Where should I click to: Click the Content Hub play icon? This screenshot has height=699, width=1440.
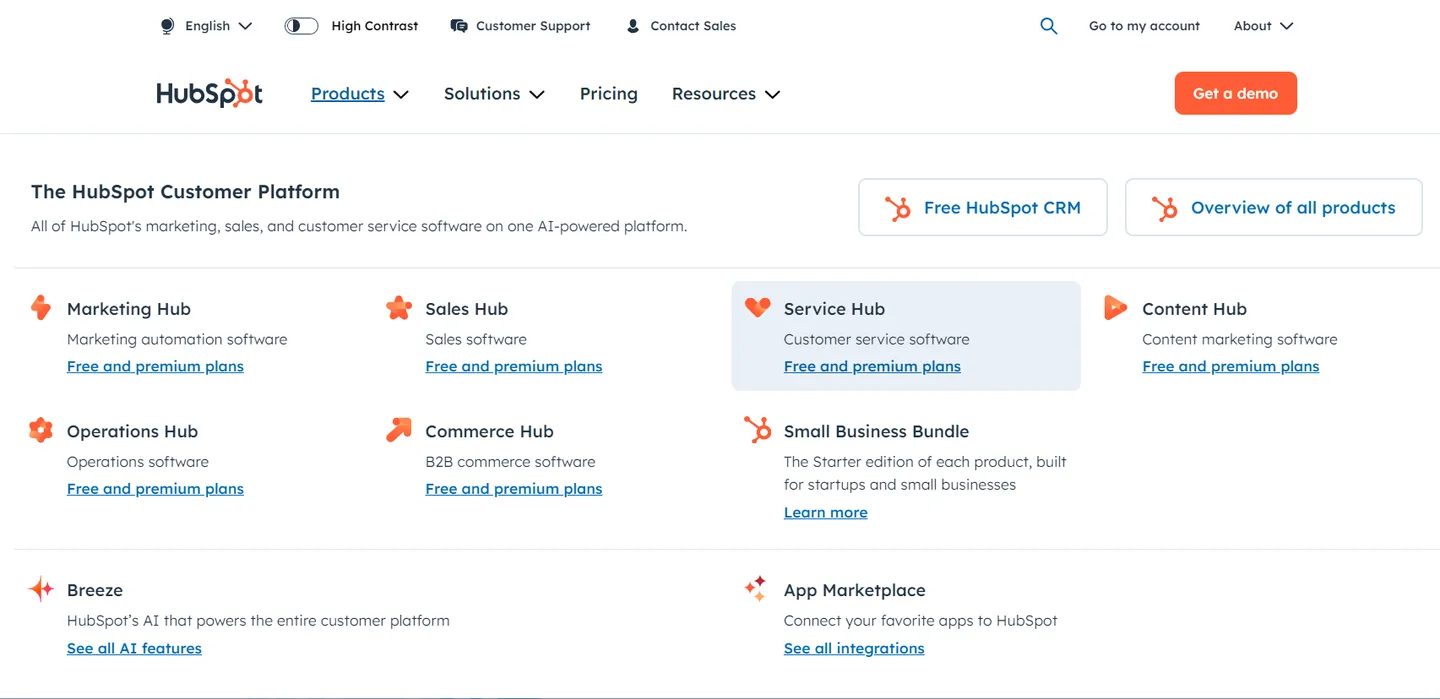[x=1115, y=307]
